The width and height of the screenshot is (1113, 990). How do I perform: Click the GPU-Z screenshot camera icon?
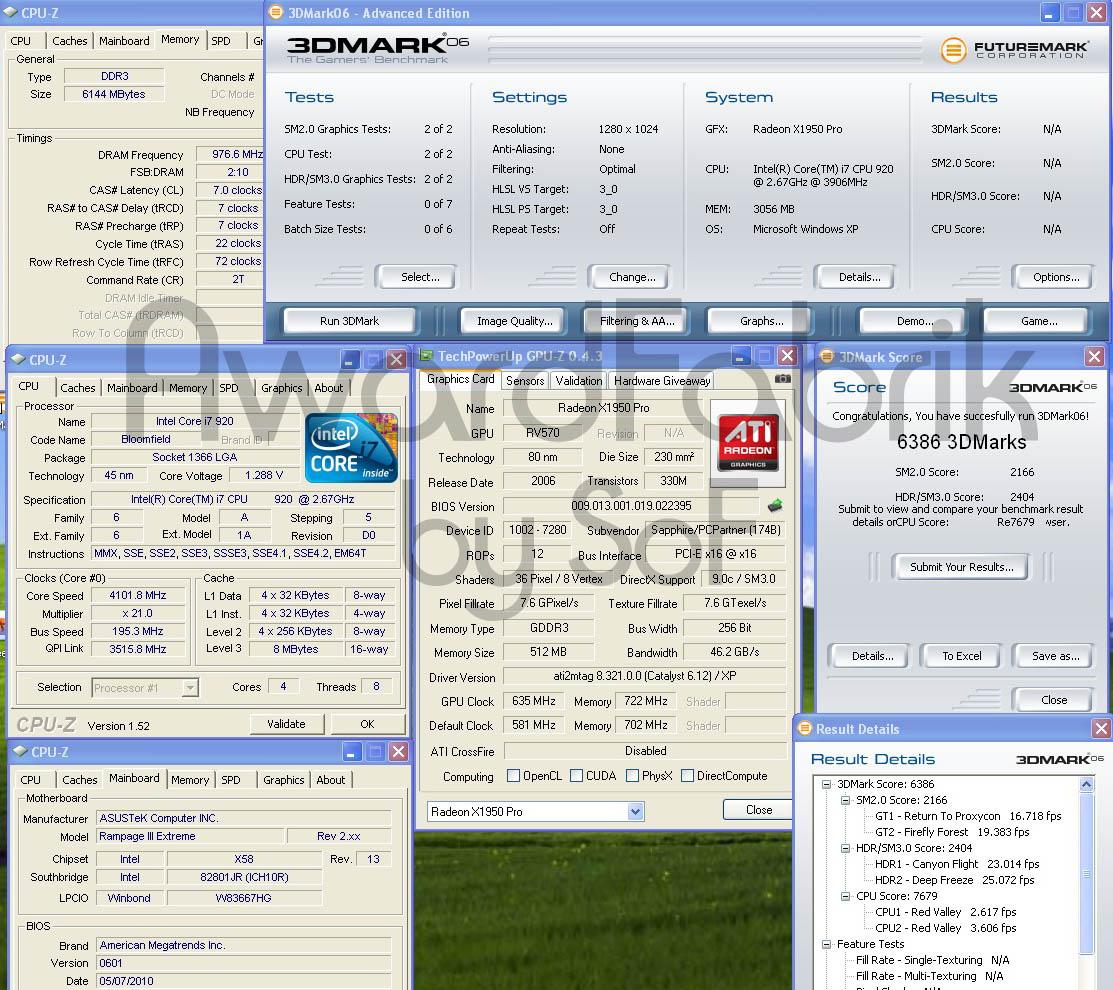click(x=782, y=379)
